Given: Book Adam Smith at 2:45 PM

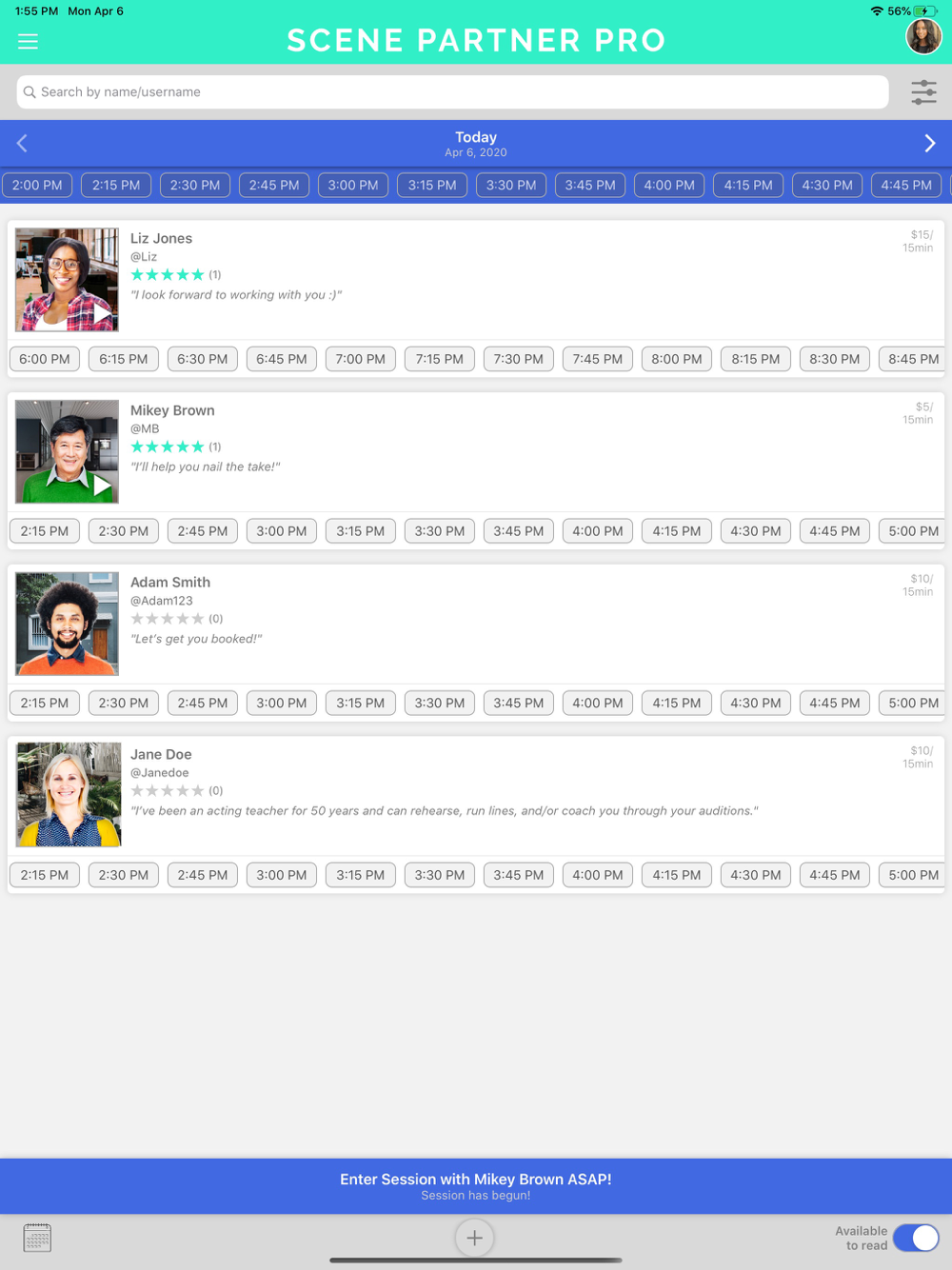Looking at the screenshot, I should pos(203,703).
